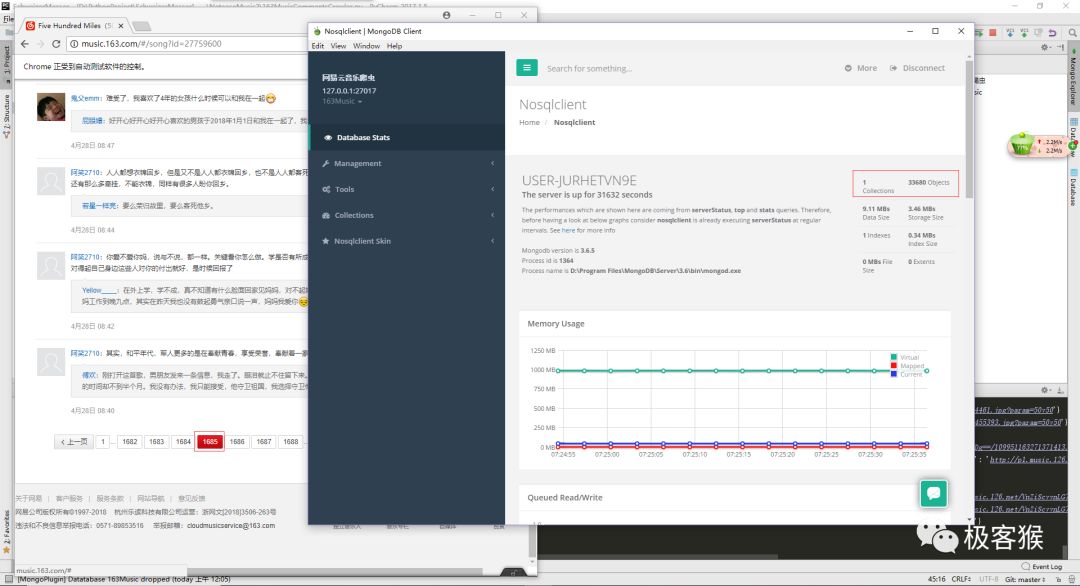The image size is (1080, 586).
Task: Click the Chrome back arrow
Action: coord(25,43)
